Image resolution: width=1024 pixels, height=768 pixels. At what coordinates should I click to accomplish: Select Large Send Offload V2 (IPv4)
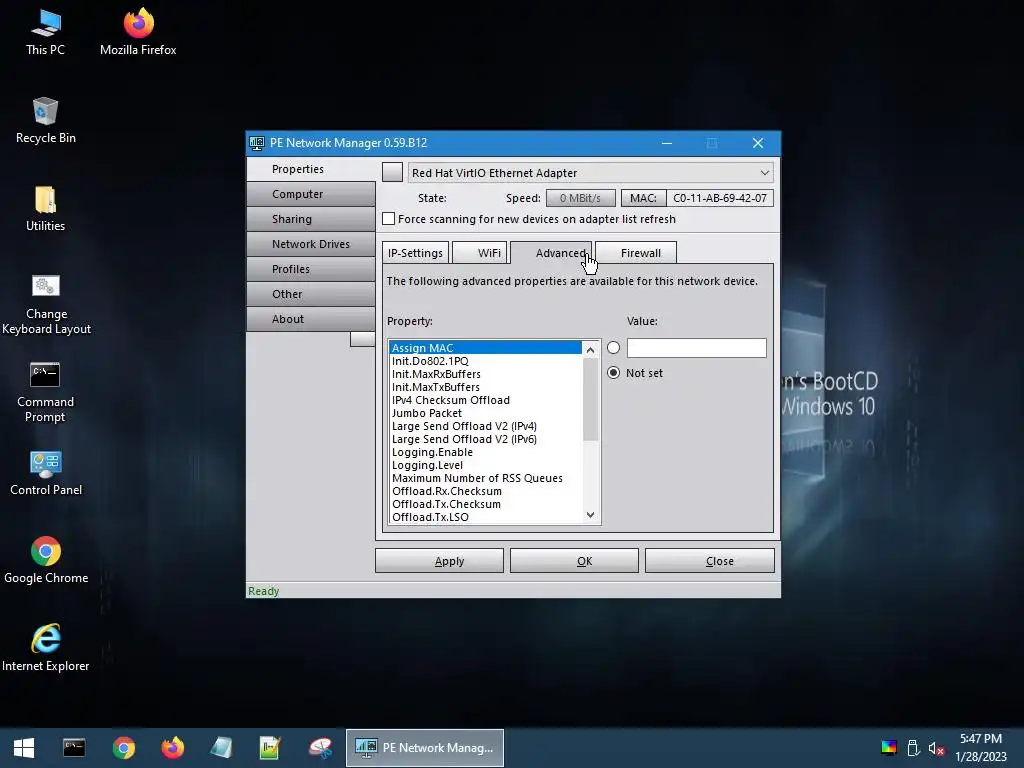(x=485, y=426)
